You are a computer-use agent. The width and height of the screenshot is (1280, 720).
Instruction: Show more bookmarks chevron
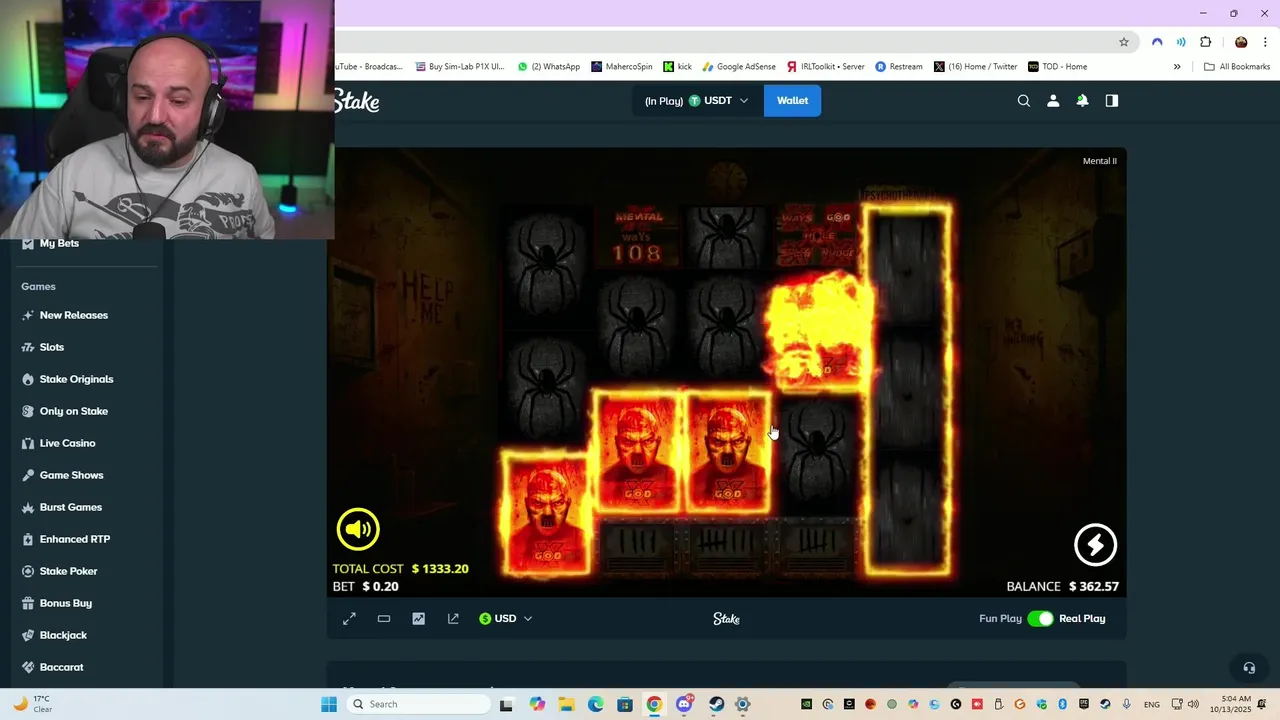pyautogui.click(x=1177, y=67)
